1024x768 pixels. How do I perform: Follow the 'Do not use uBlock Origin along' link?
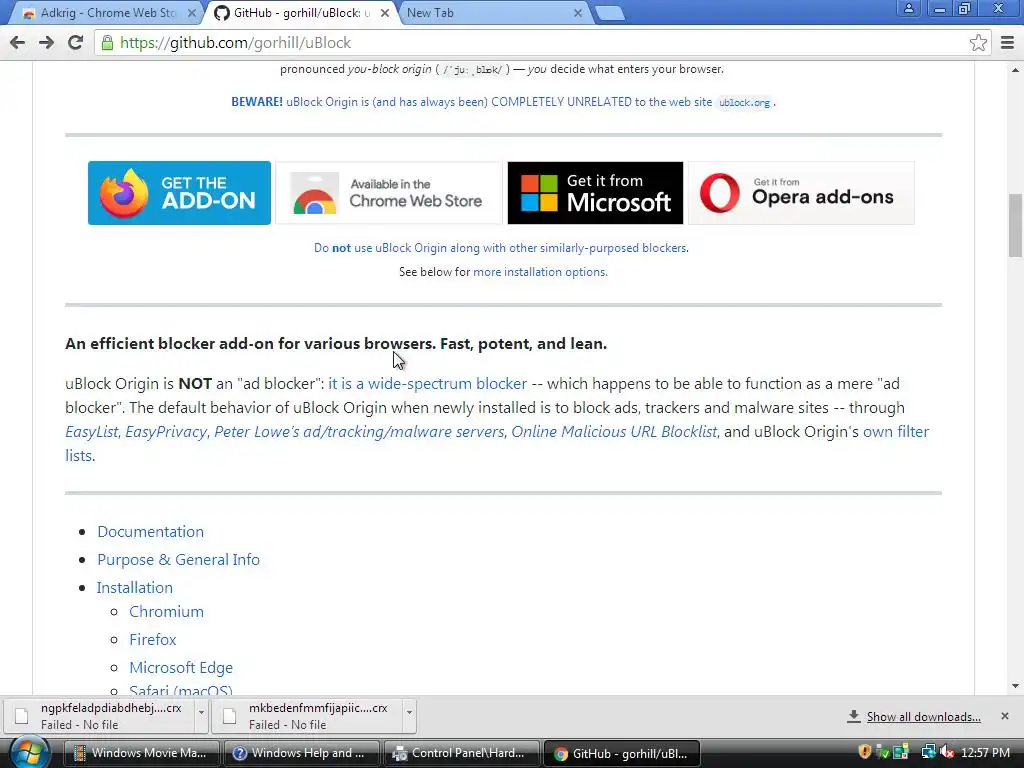click(x=501, y=248)
